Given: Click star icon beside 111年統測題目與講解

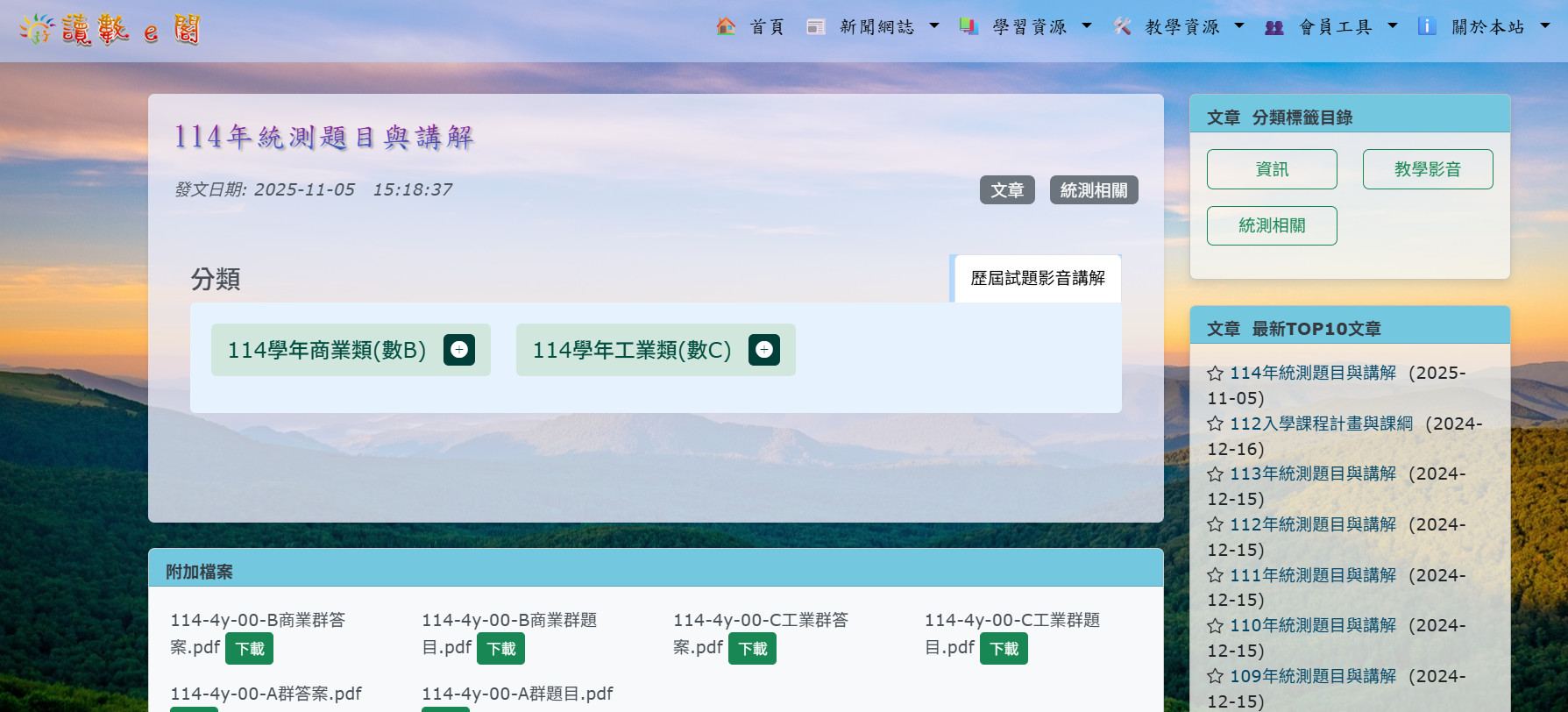Looking at the screenshot, I should pos(1215,575).
